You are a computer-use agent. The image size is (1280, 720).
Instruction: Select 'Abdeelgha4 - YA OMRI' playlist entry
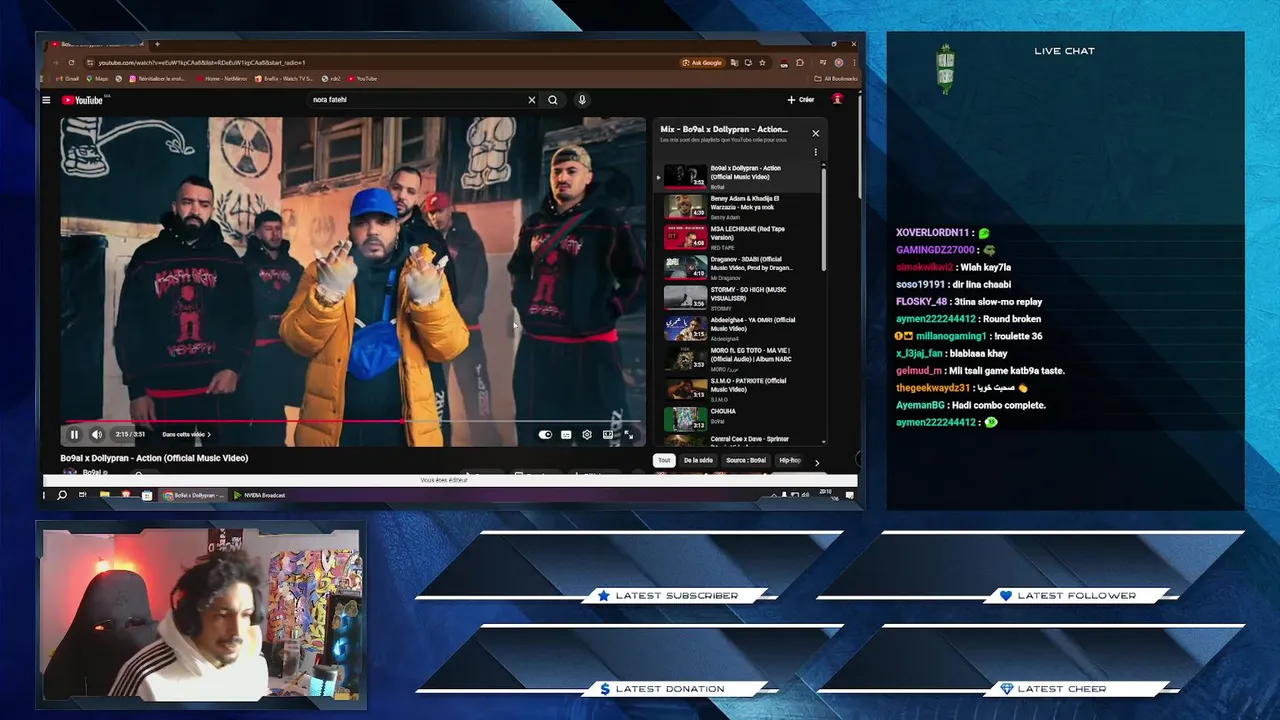tap(738, 328)
